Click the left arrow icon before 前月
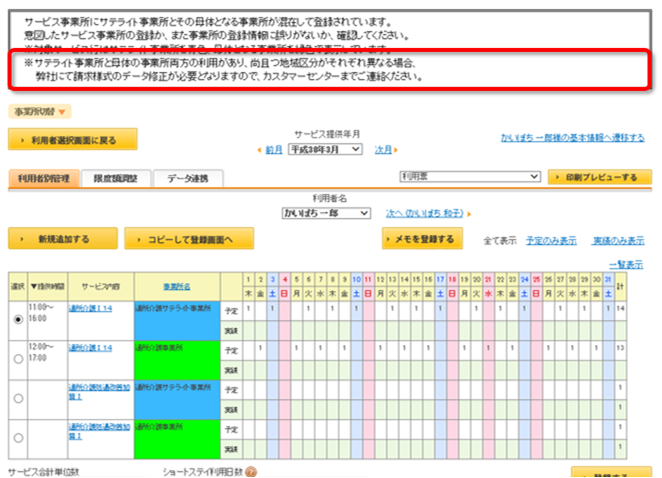Screen dimensions: 662x478 click(x=259, y=150)
